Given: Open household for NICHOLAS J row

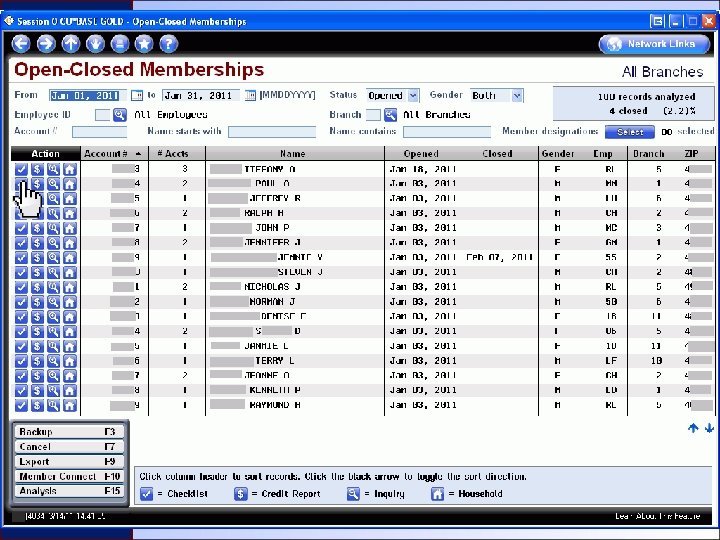Looking at the screenshot, I should 70,287.
